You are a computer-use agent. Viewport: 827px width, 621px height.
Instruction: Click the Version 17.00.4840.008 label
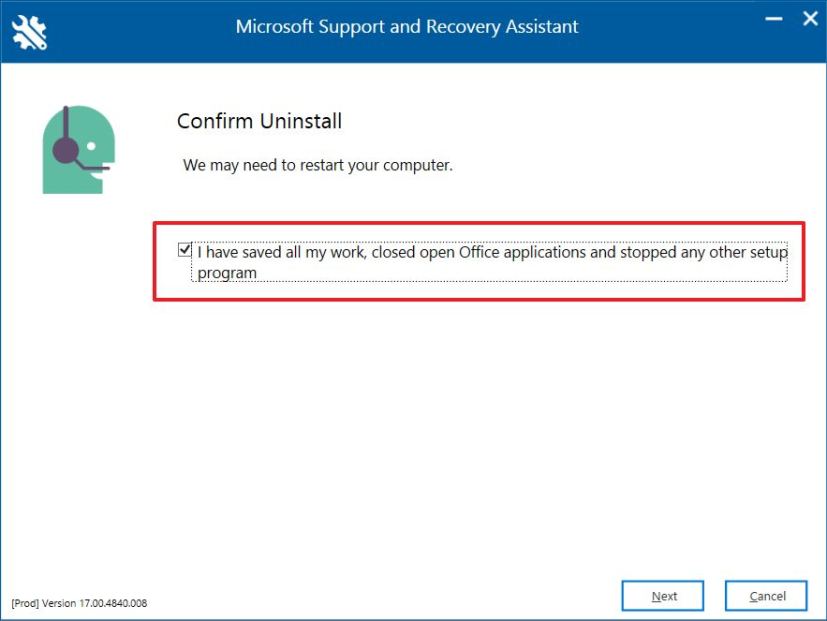tap(94, 603)
